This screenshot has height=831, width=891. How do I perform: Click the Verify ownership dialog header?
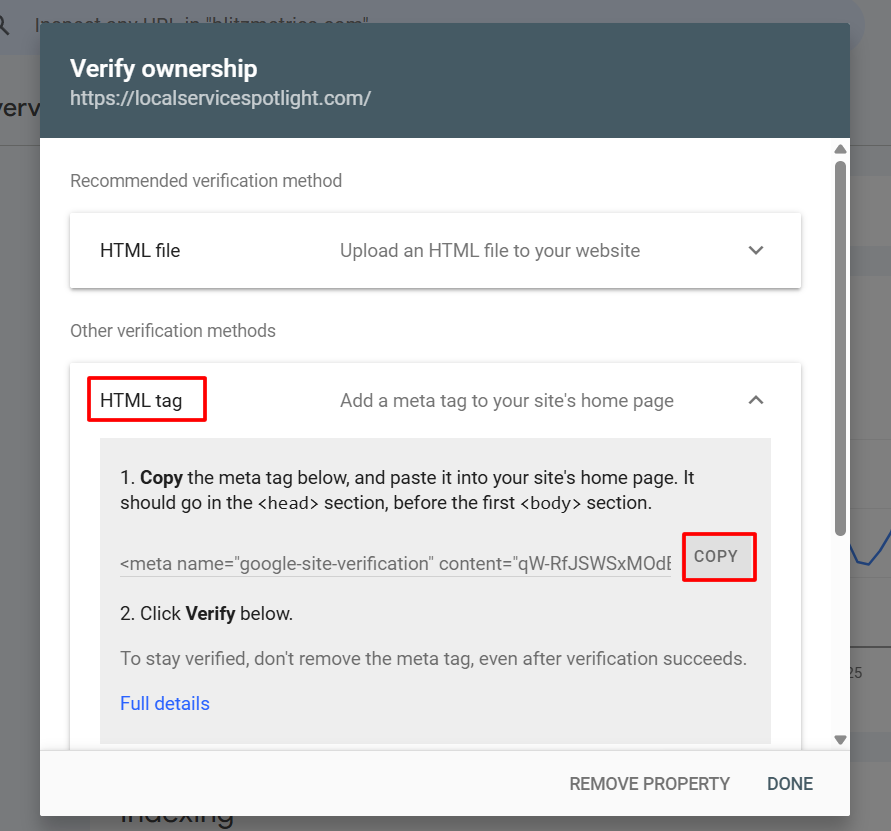(163, 69)
